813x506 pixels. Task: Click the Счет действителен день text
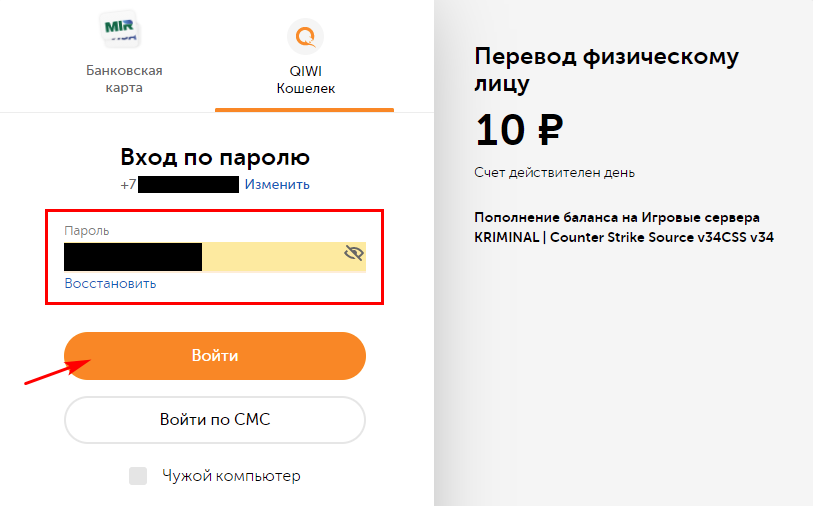(x=554, y=173)
